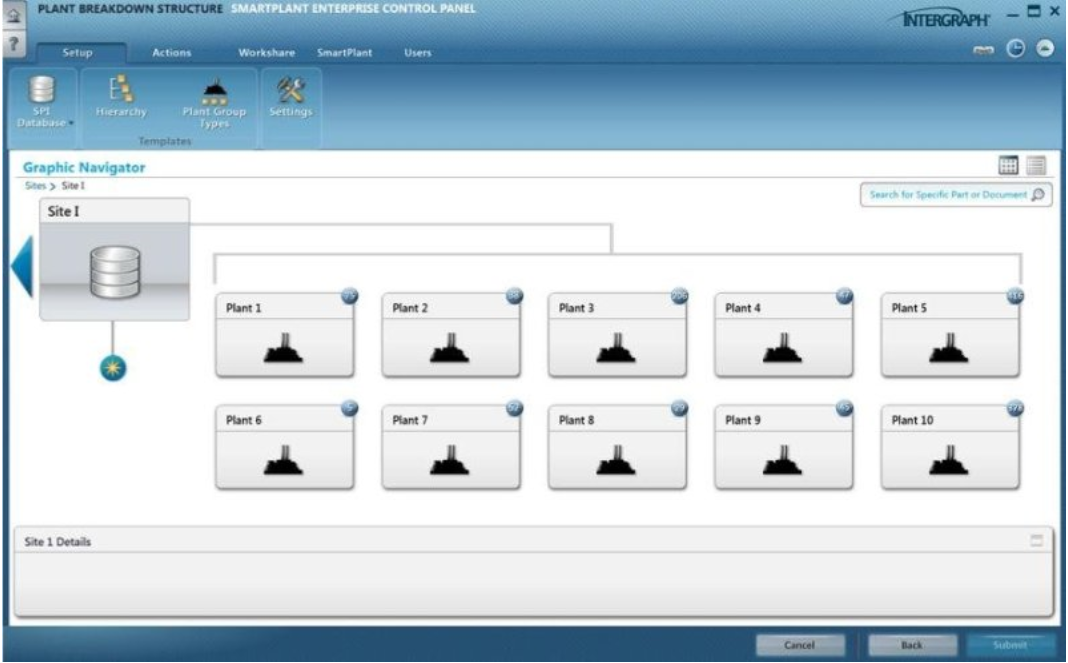
Task: Click the 'Plant 7' card title
Action: [410, 420]
